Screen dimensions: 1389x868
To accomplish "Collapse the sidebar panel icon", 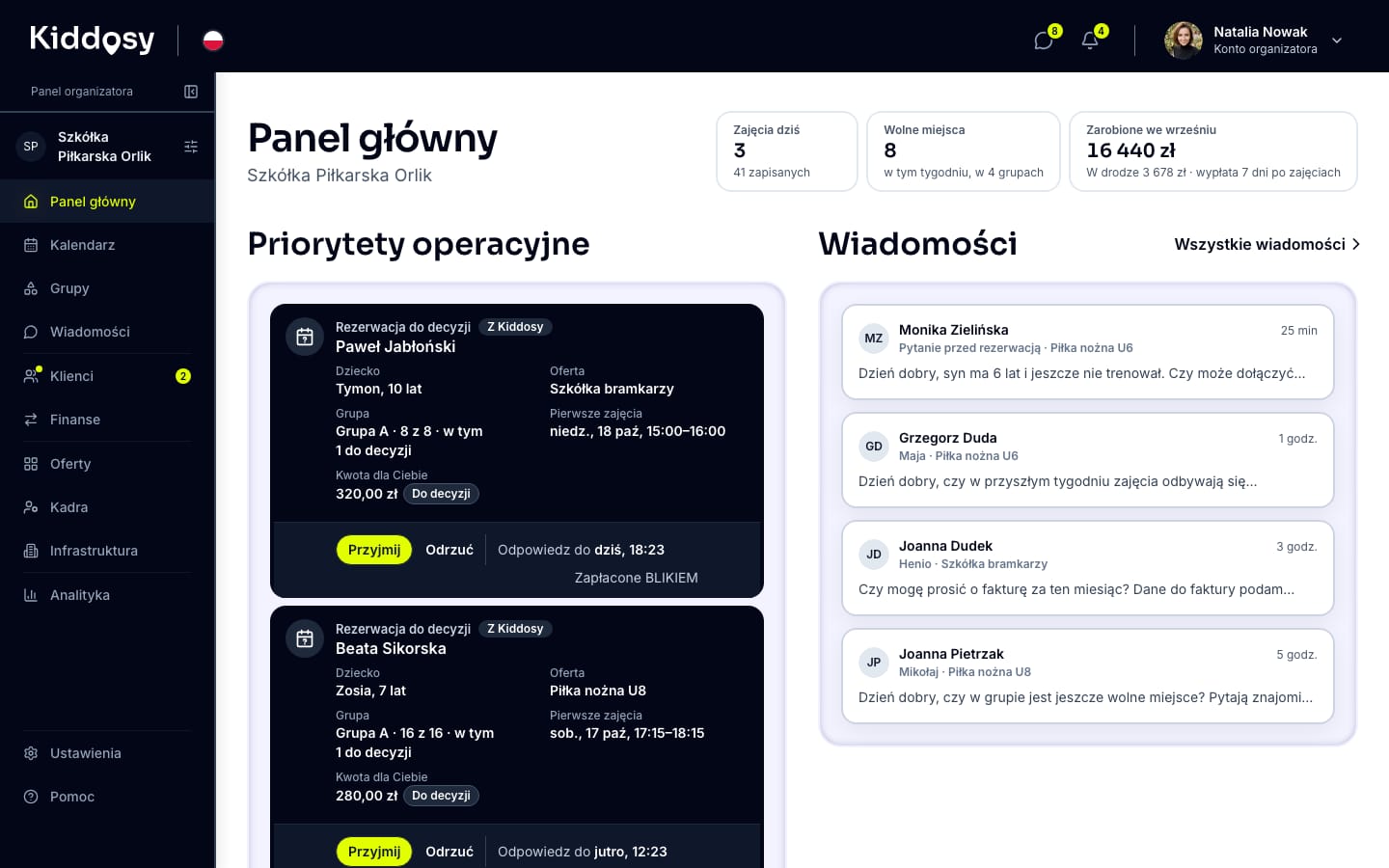I will click(191, 92).
